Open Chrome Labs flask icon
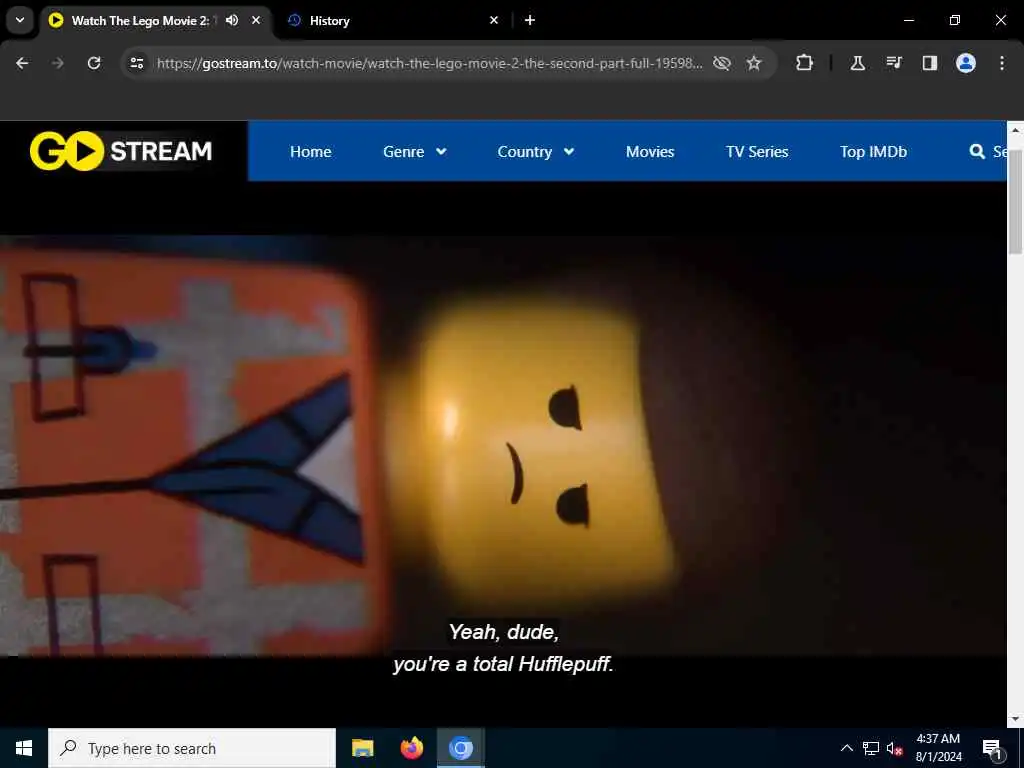The image size is (1024, 768). [857, 63]
